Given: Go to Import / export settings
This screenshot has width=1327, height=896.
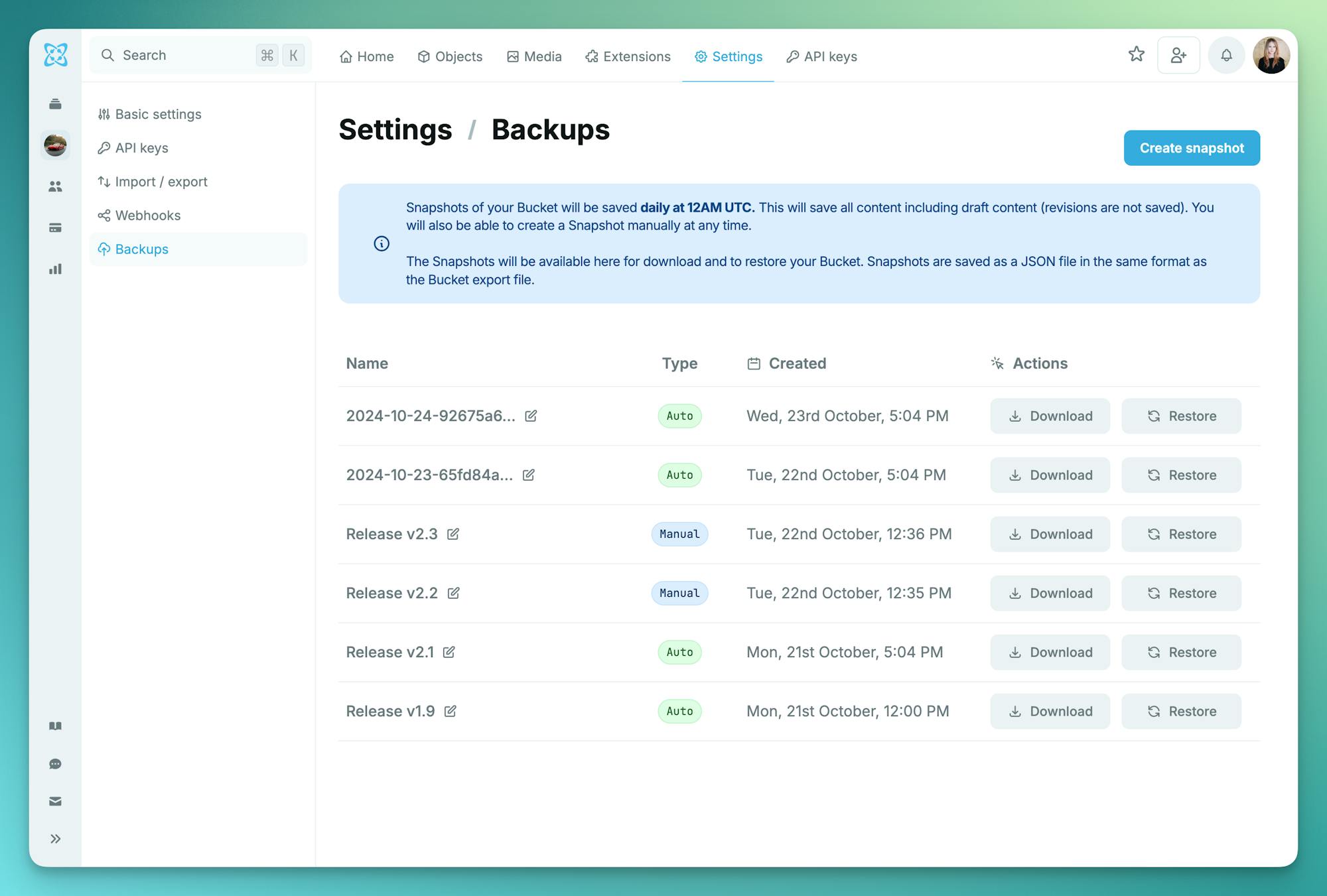Looking at the screenshot, I should [161, 182].
